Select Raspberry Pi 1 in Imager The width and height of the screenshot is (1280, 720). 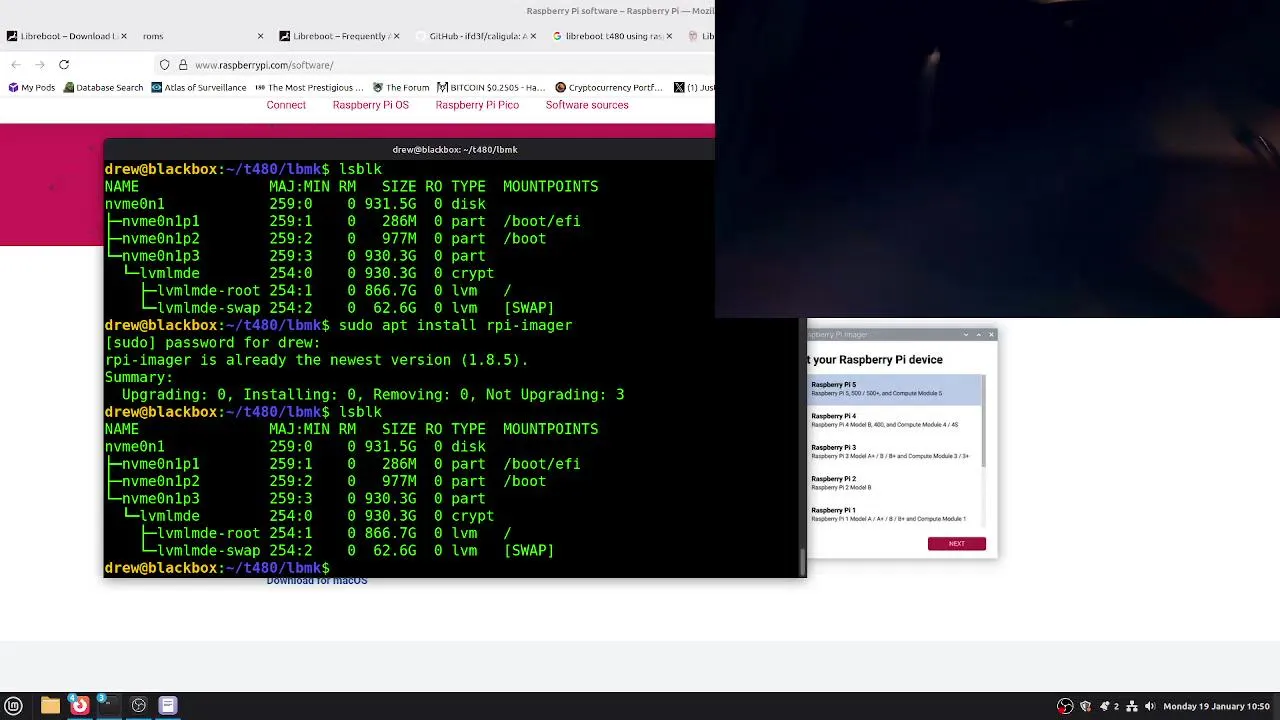(895, 514)
